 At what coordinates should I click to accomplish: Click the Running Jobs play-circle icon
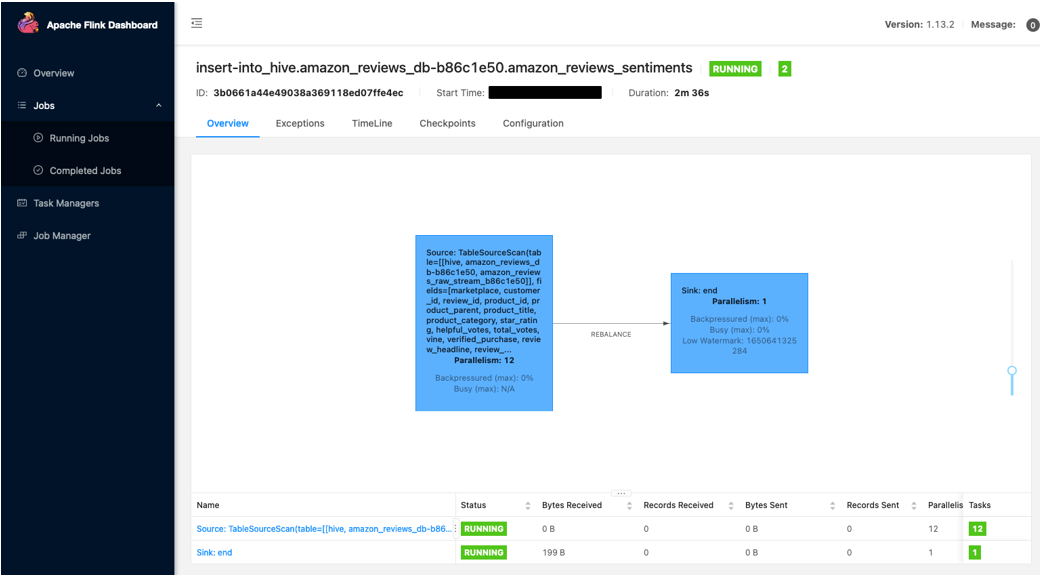pos(38,138)
